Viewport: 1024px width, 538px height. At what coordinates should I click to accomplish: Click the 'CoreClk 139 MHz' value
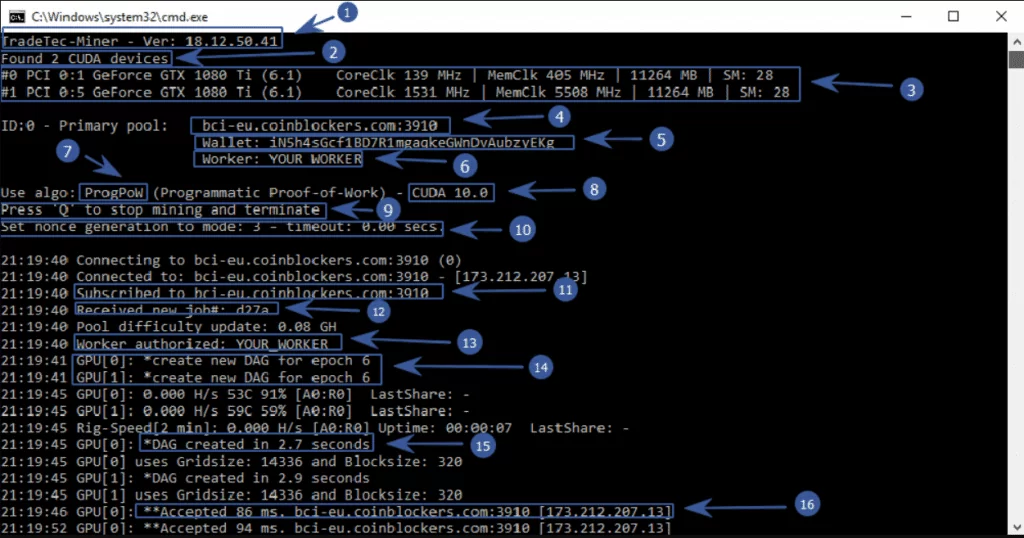pos(398,75)
